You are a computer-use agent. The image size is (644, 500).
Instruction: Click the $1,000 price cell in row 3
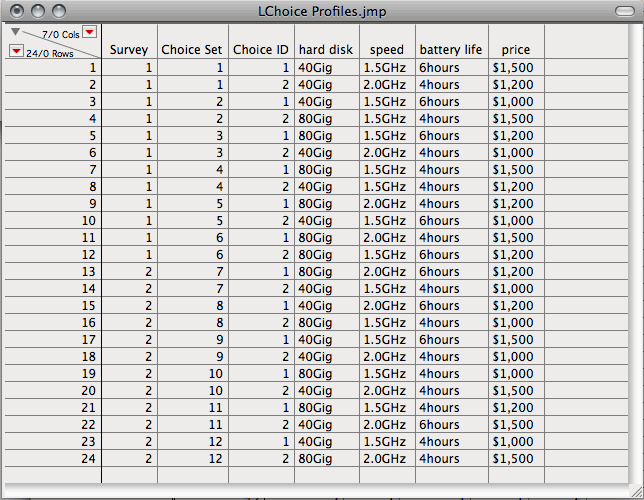tap(516, 101)
